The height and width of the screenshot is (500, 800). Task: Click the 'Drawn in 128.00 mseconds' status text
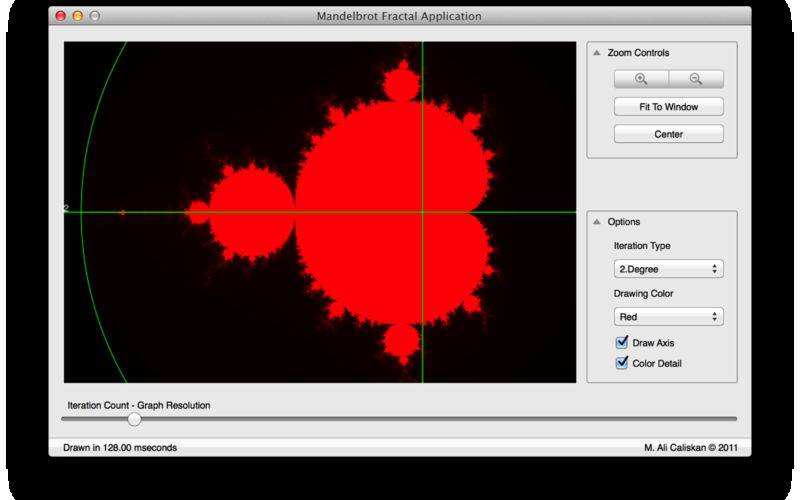[120, 447]
